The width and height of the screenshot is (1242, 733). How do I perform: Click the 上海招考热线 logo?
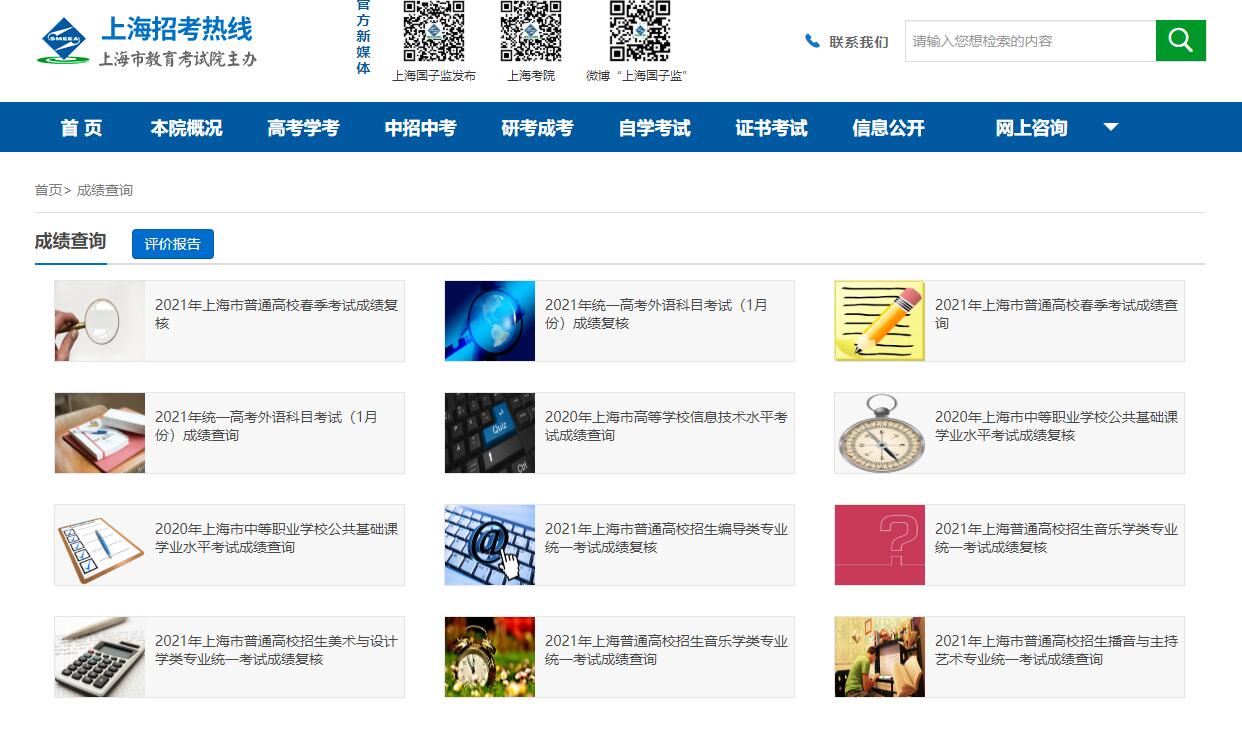coord(147,41)
